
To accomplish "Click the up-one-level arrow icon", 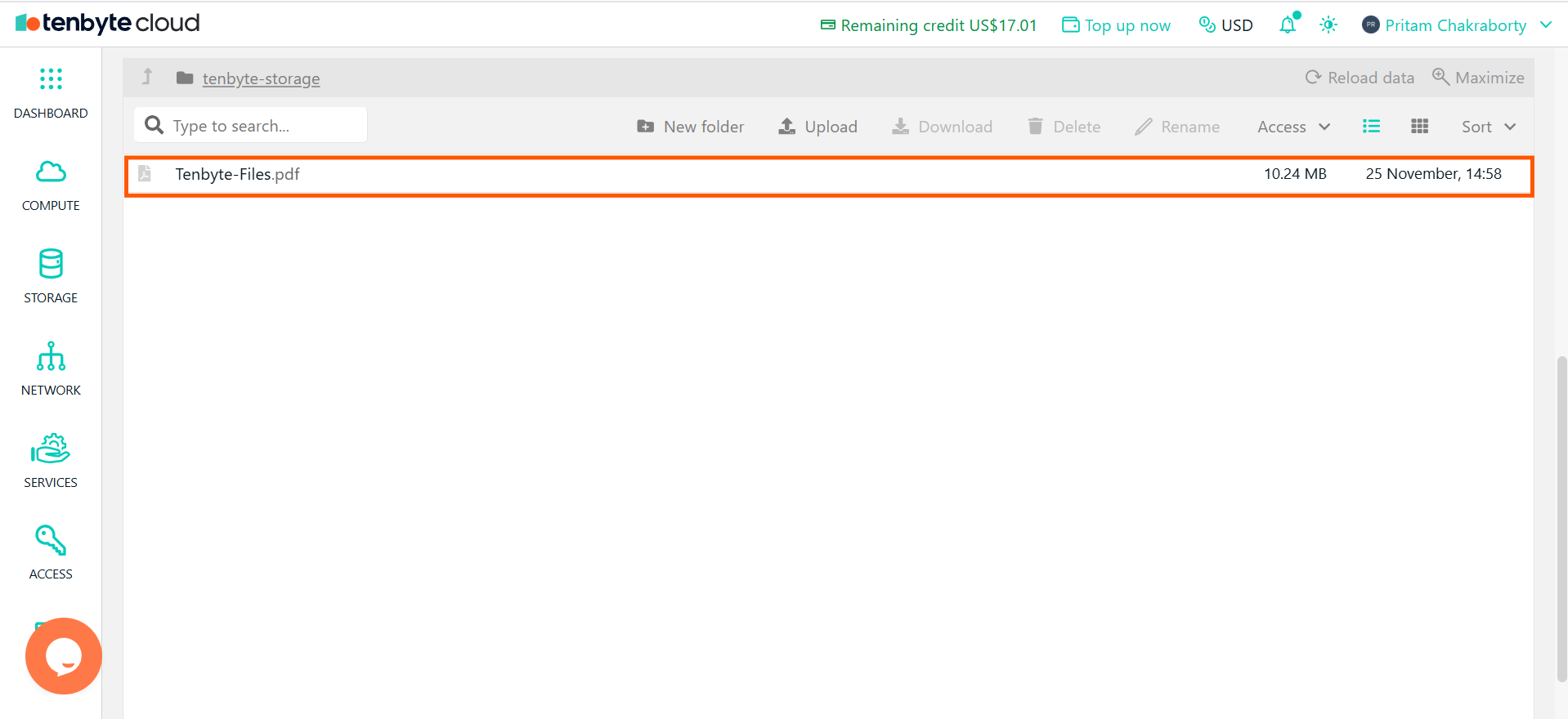I will 147,77.
